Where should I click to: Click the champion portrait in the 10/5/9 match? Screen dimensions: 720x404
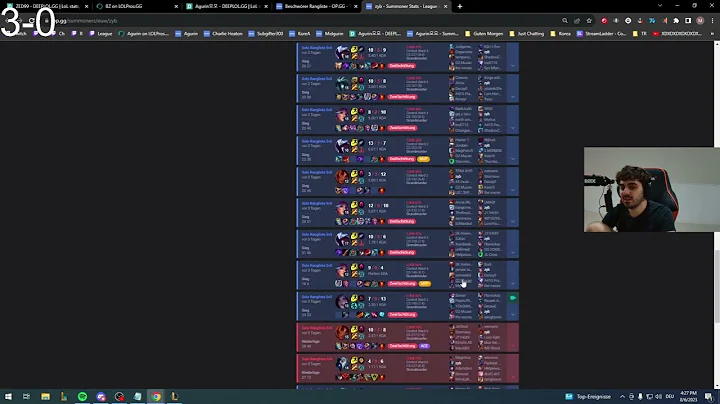click(x=342, y=52)
